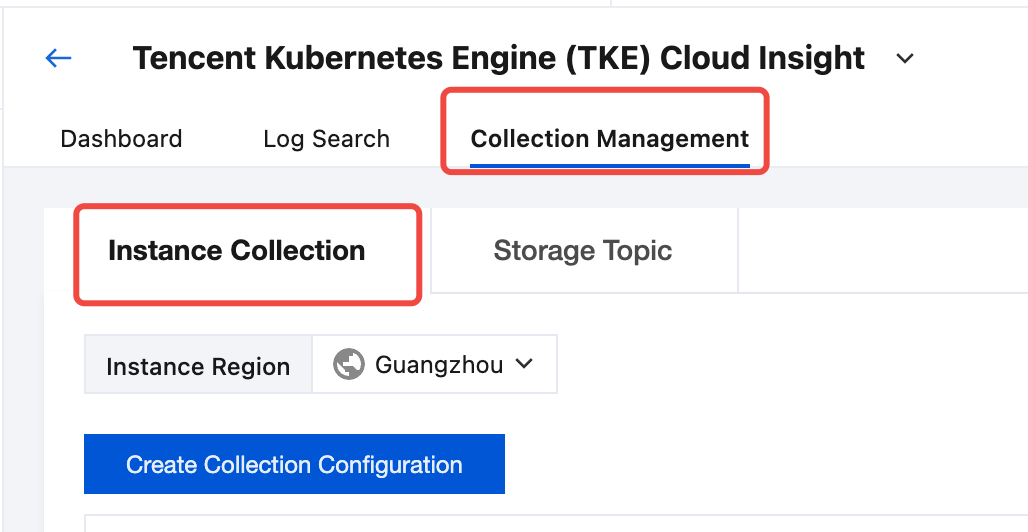
Task: Select the Collection Management tab
Action: [609, 139]
